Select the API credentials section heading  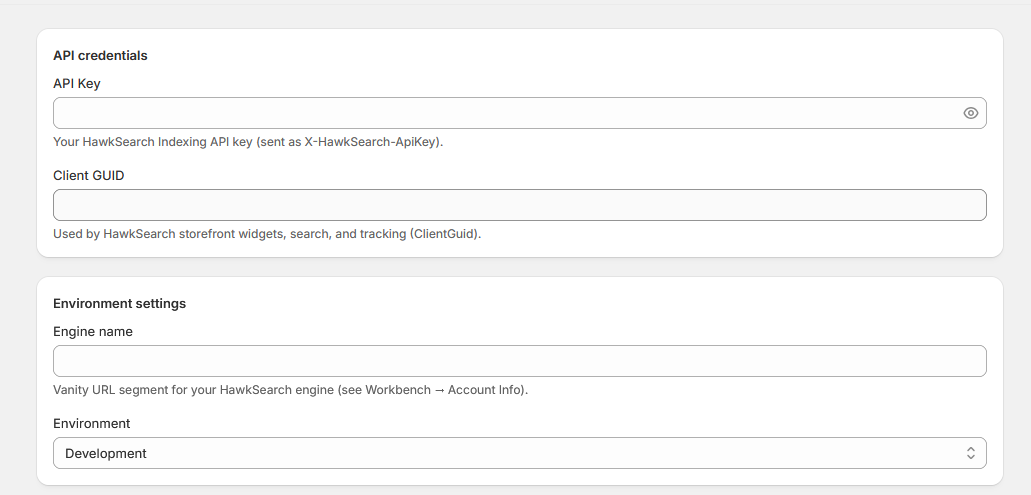[100, 56]
